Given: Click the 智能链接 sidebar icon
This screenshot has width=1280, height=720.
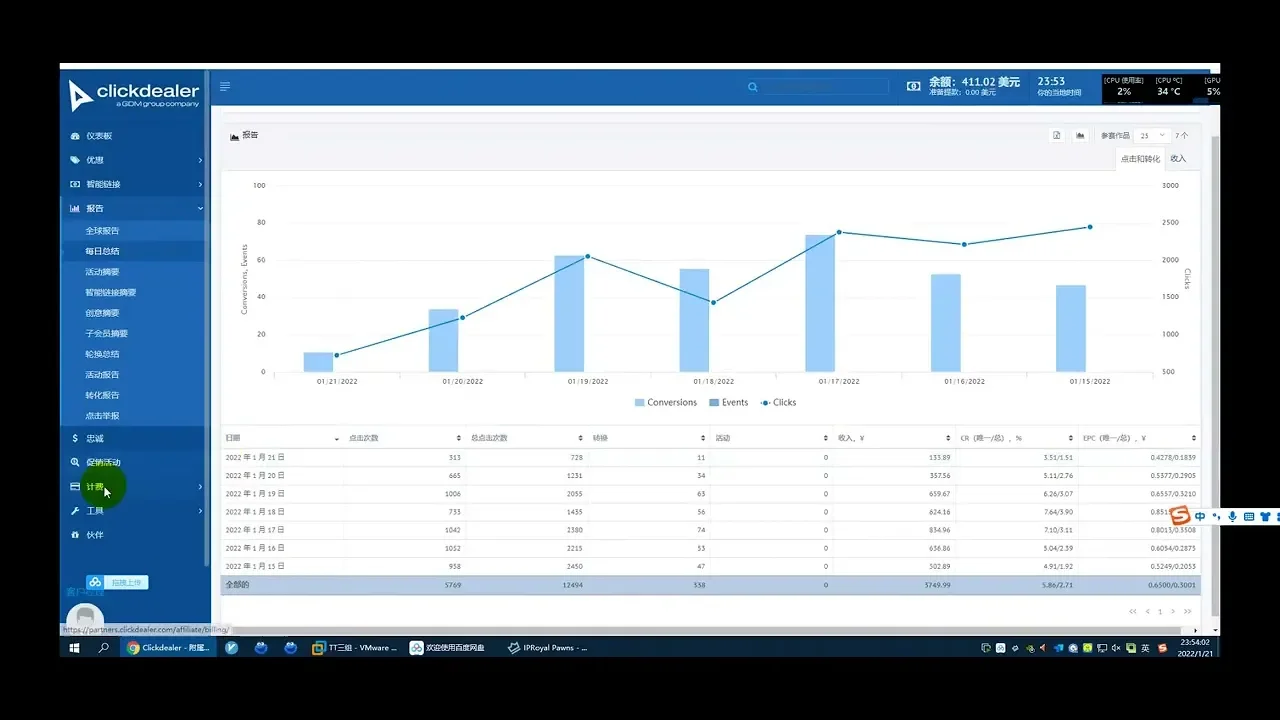Looking at the screenshot, I should 75,184.
